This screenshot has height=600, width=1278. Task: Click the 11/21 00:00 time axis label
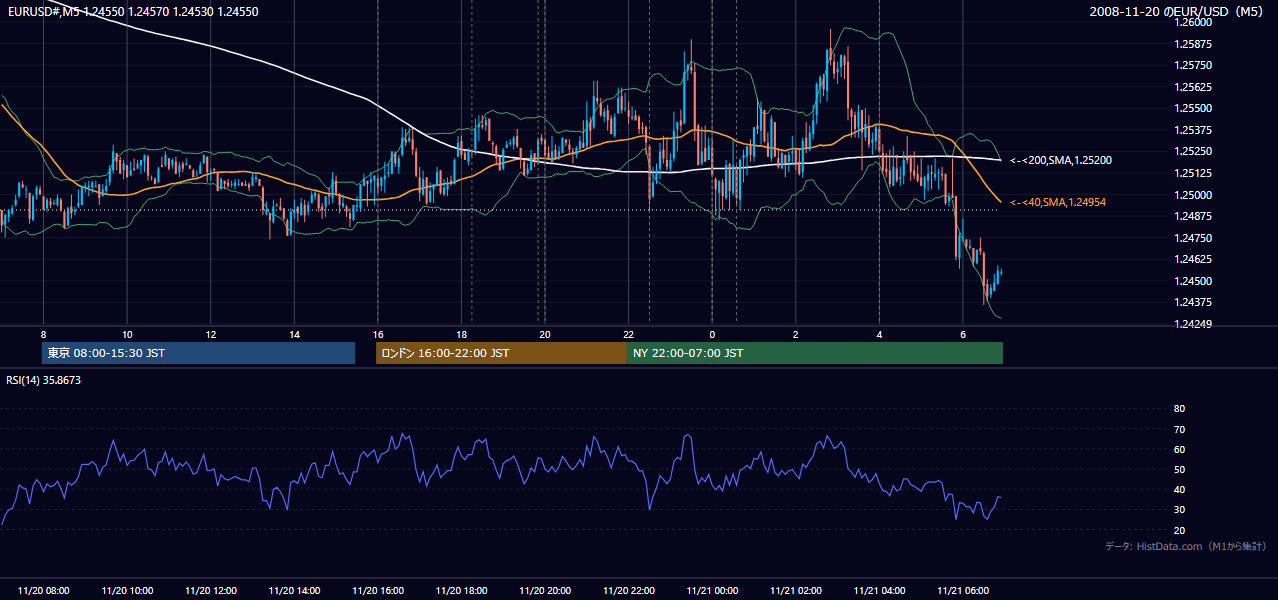[712, 591]
